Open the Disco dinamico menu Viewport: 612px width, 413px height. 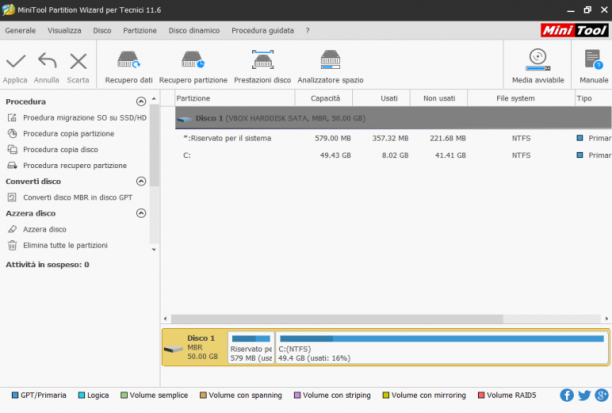[194, 30]
